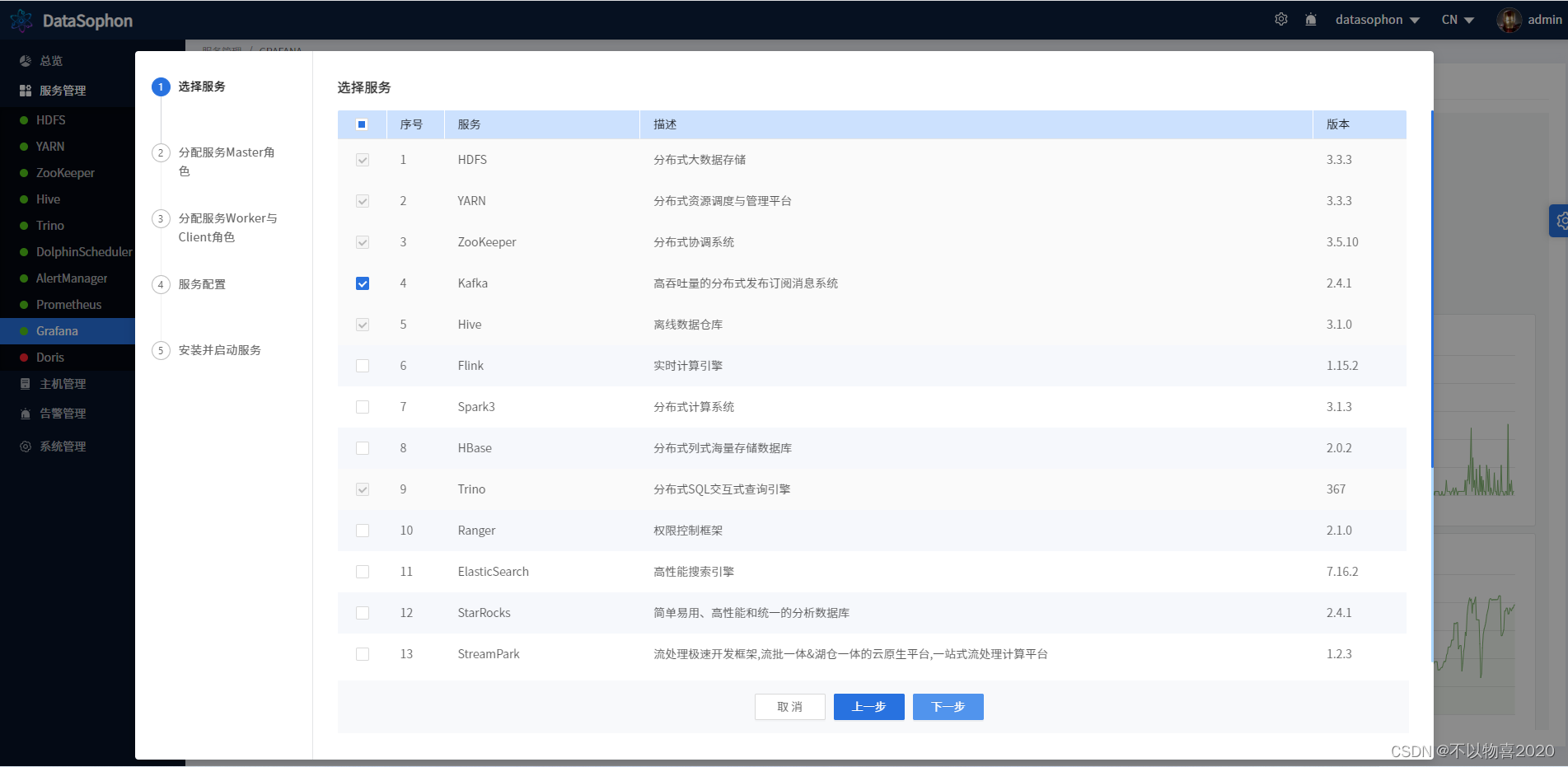Viewport: 1568px width, 767px height.
Task: Check the Spark3 service checkbox
Action: coord(363,407)
